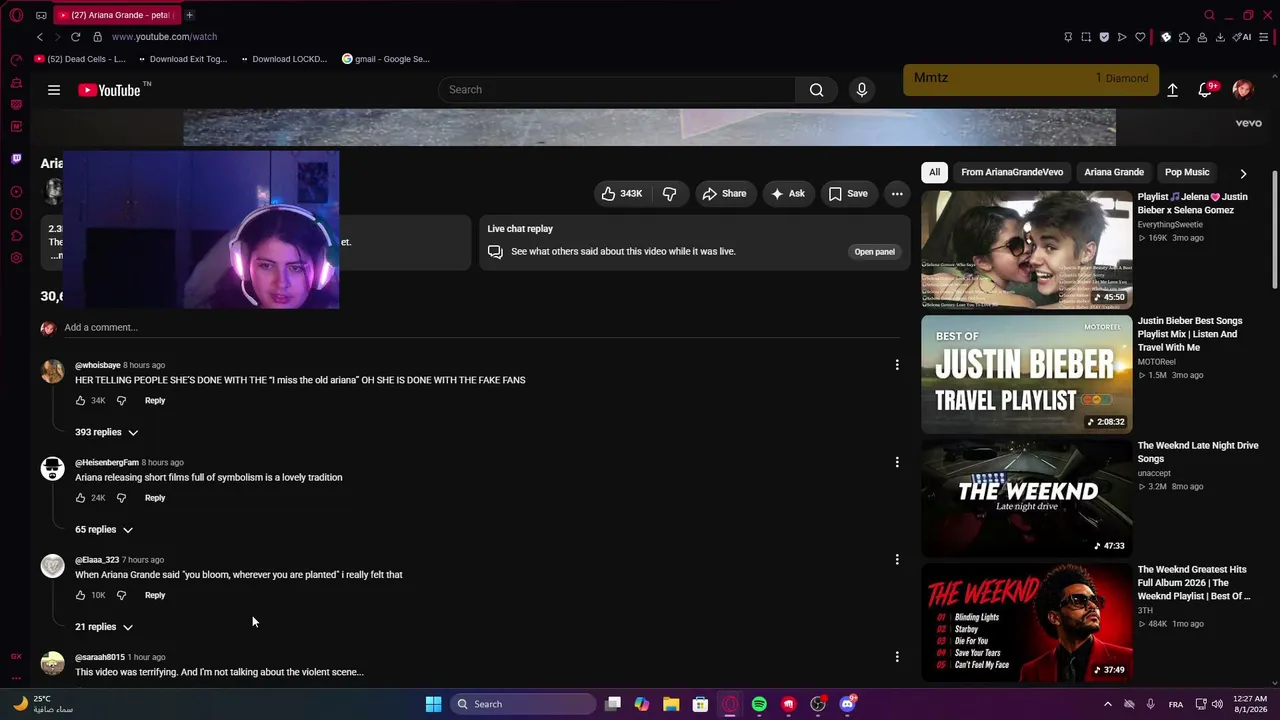Open YouTube notifications bell

[x=1206, y=90]
